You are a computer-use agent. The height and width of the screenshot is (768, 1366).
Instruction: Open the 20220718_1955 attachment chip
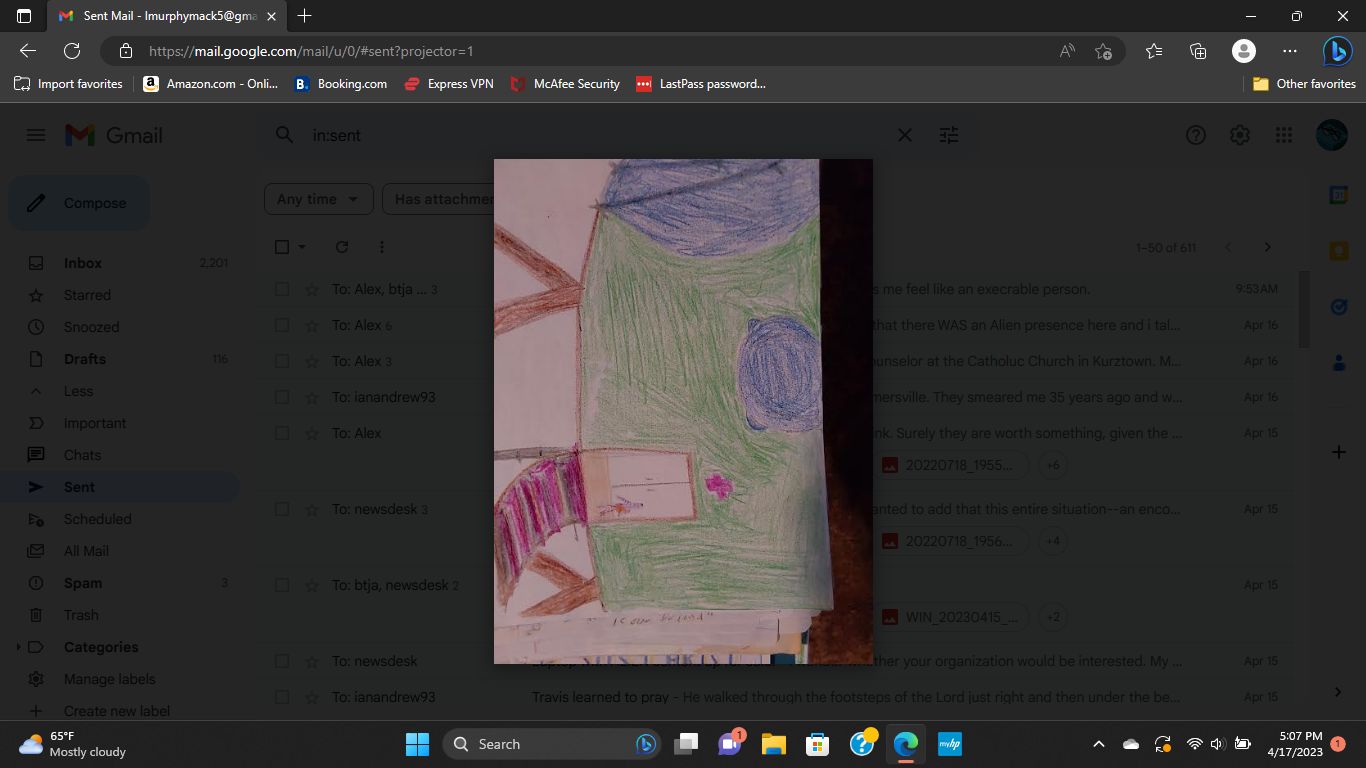953,465
